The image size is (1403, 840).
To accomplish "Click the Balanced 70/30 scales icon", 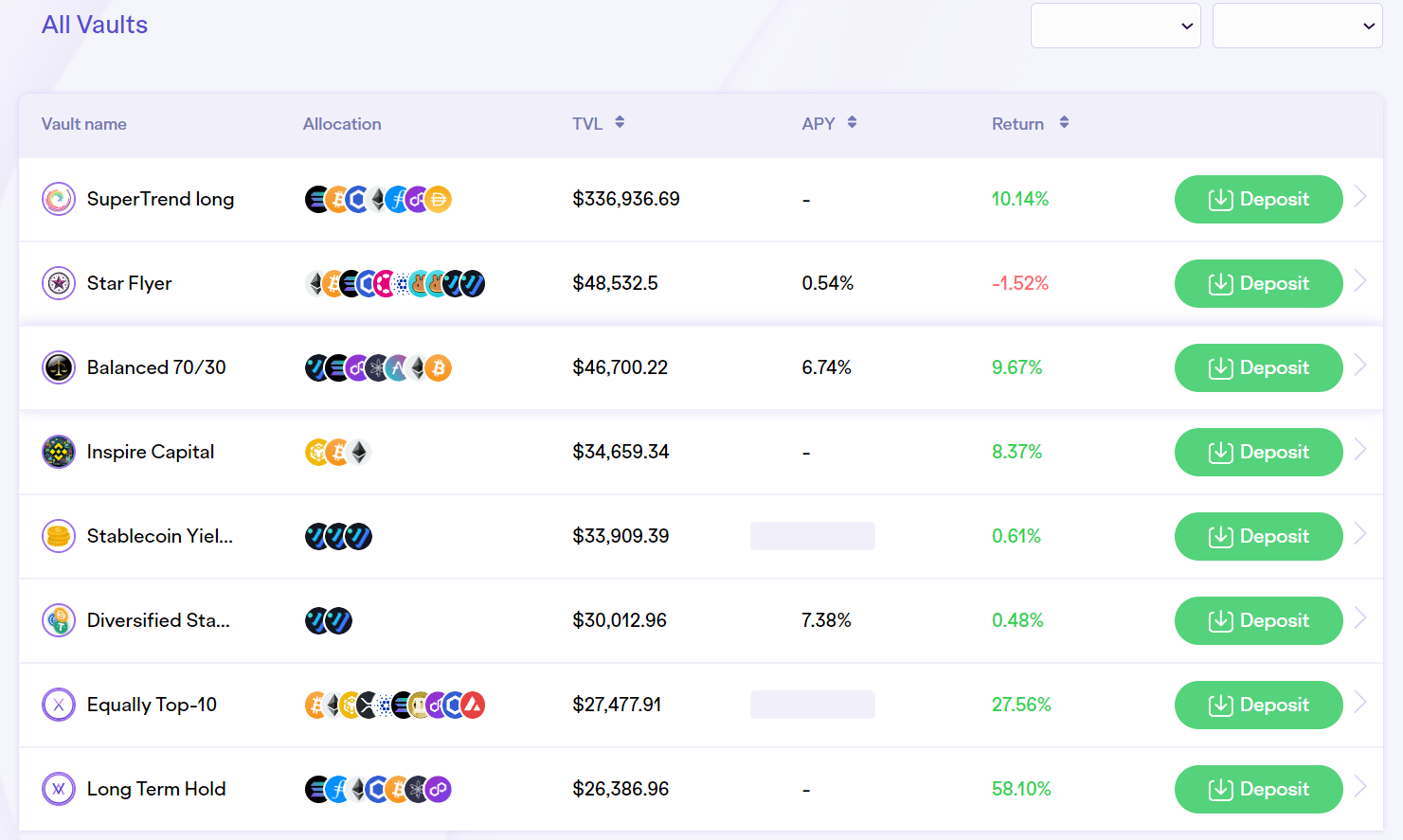I will coord(59,367).
